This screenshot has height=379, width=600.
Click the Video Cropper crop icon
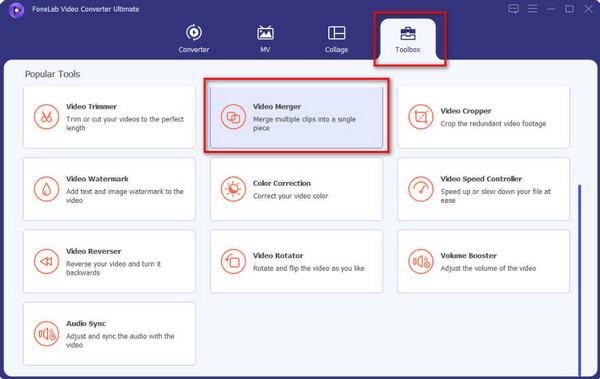point(421,117)
